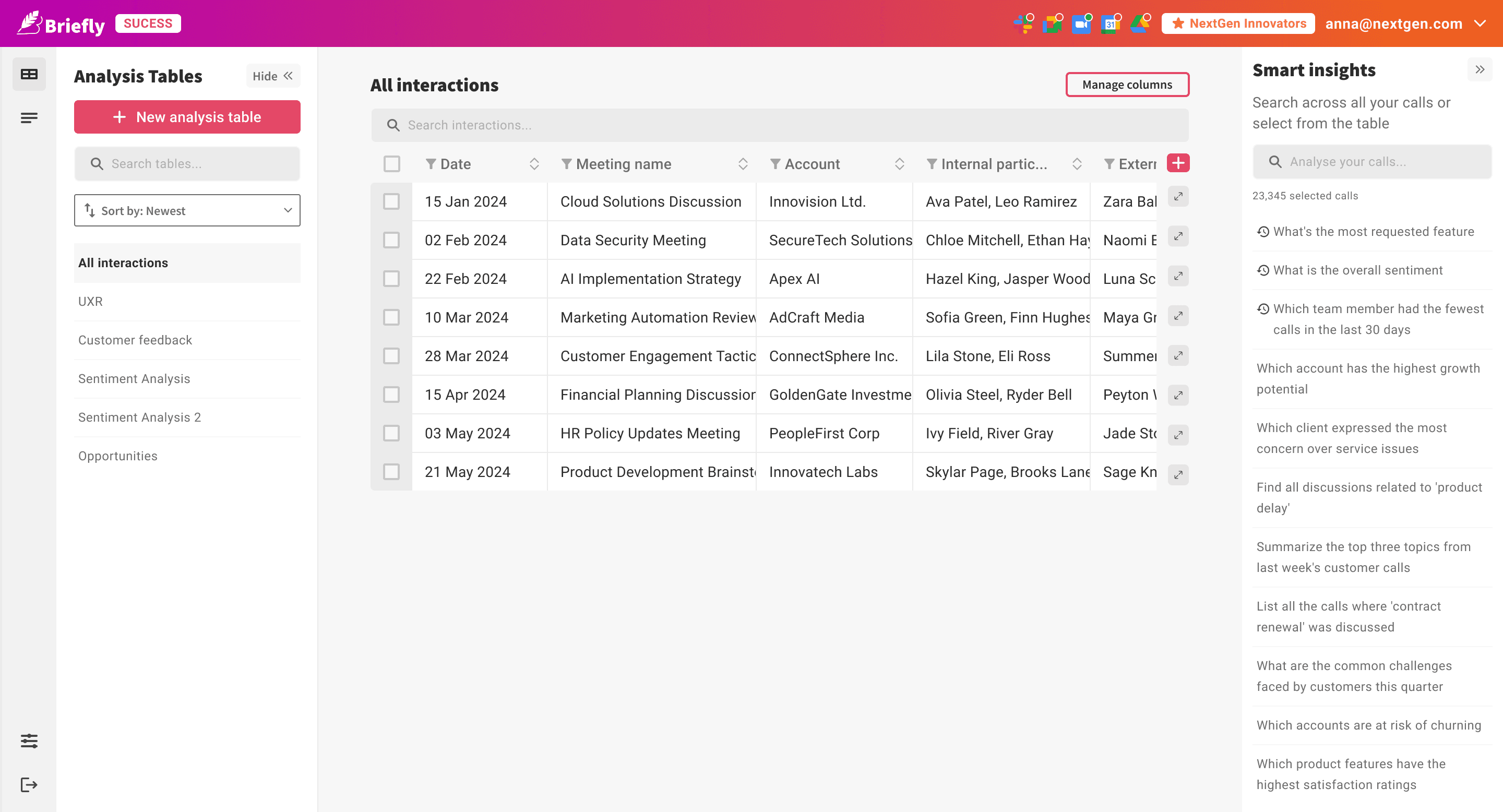Select the HR Policy Updates Meeting checkbox
This screenshot has height=812, width=1503.
pos(391,434)
